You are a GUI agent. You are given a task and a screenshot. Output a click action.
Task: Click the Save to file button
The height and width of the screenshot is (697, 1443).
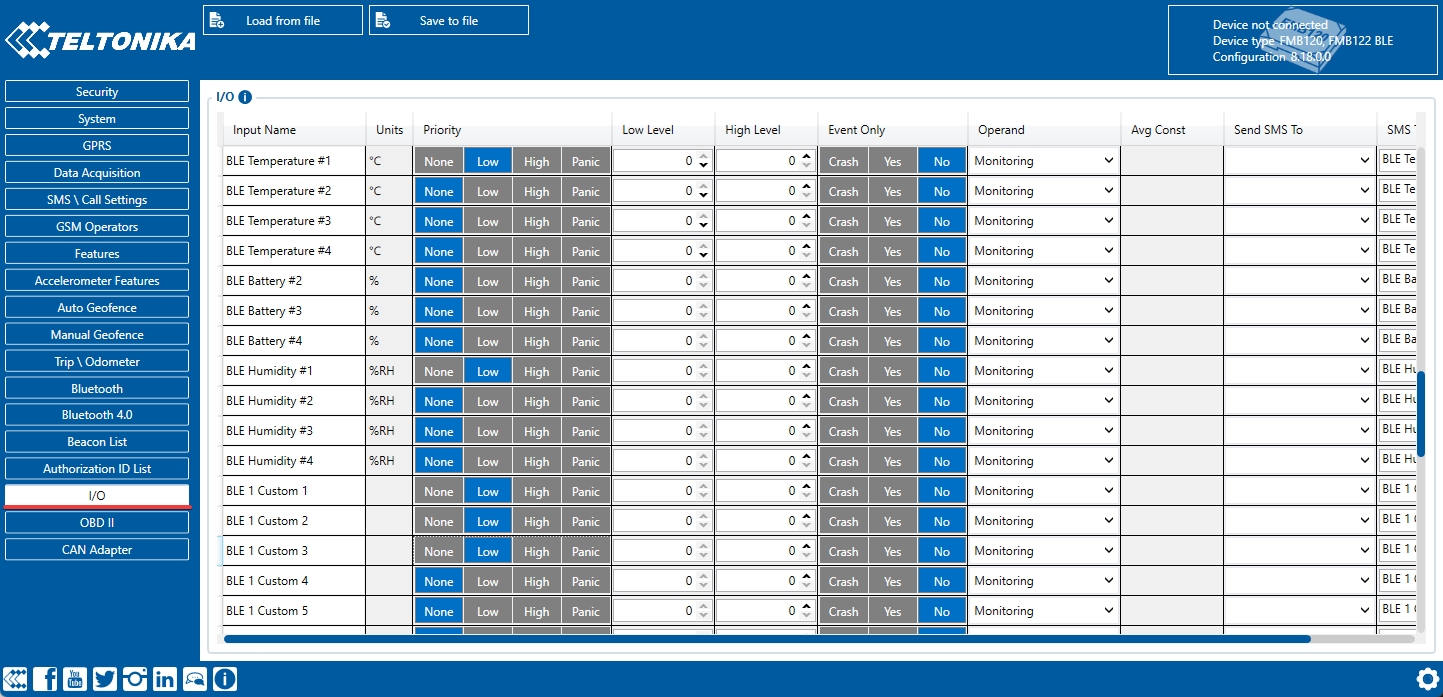coord(448,19)
